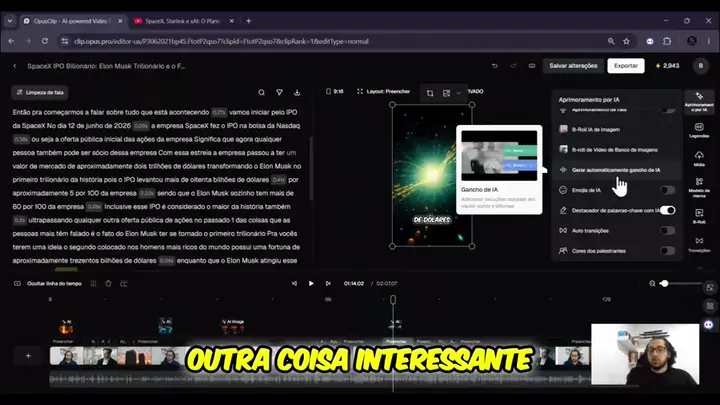
Task: Click the redo arrow in editor header
Action: [513, 66]
